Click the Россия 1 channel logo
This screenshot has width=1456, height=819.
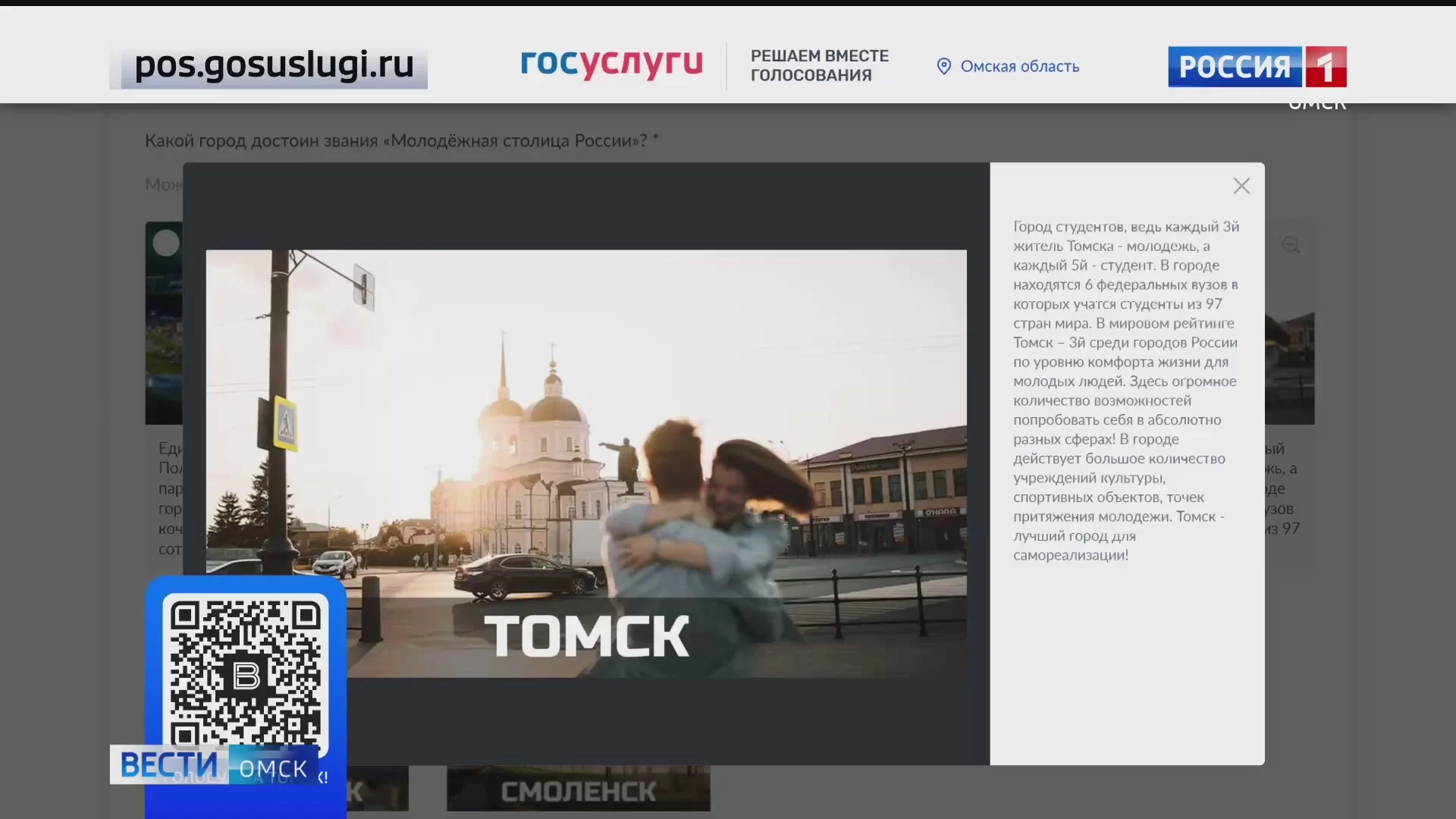point(1257,66)
